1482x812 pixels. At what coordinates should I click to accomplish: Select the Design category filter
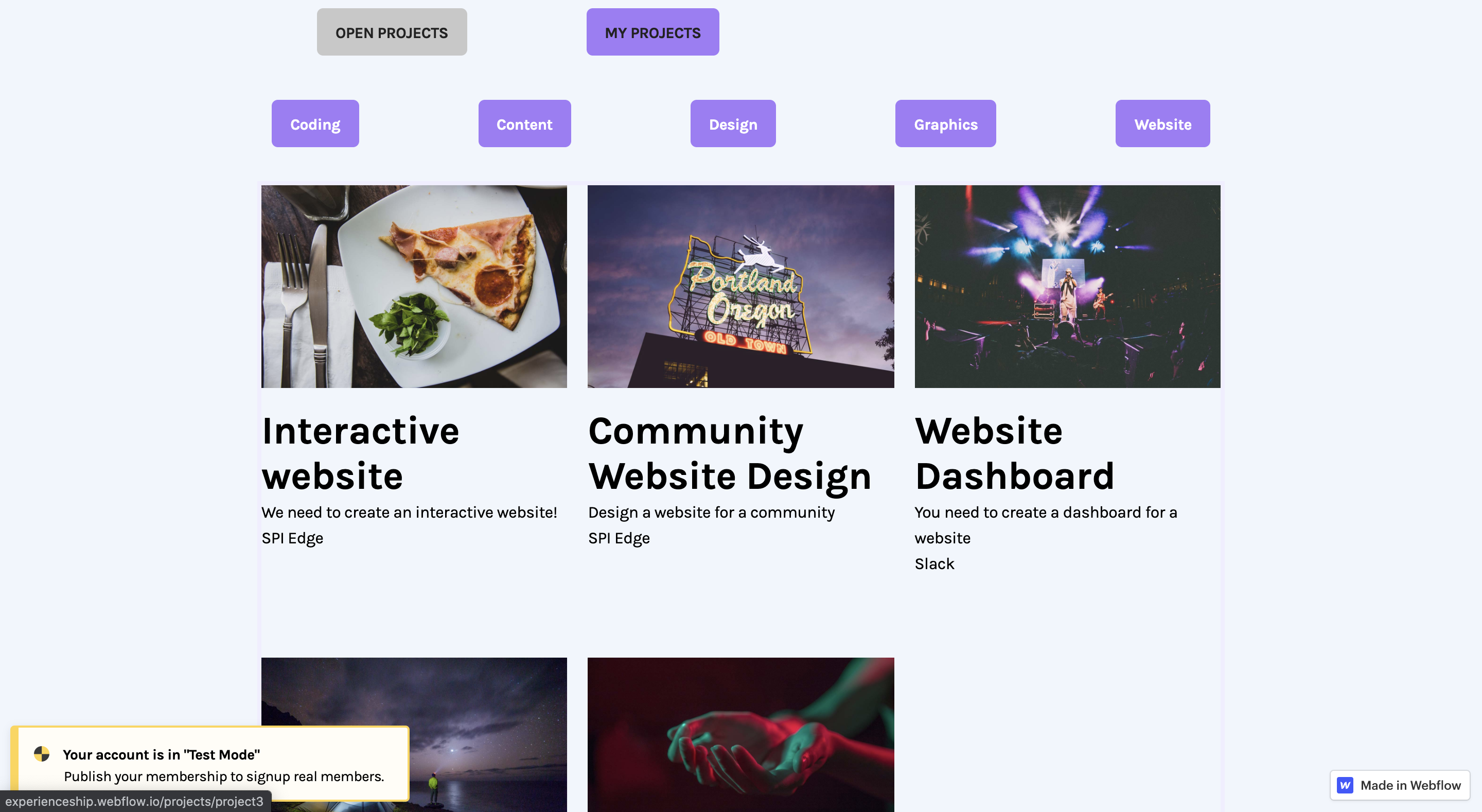(x=732, y=123)
